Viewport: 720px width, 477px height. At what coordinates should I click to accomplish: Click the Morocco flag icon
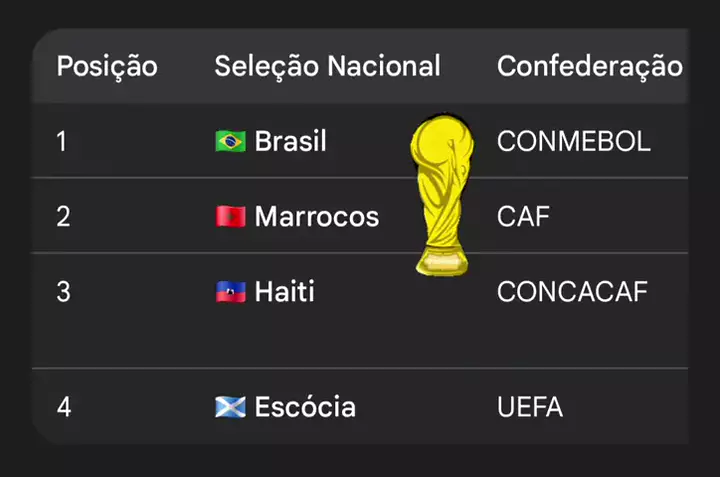230,216
